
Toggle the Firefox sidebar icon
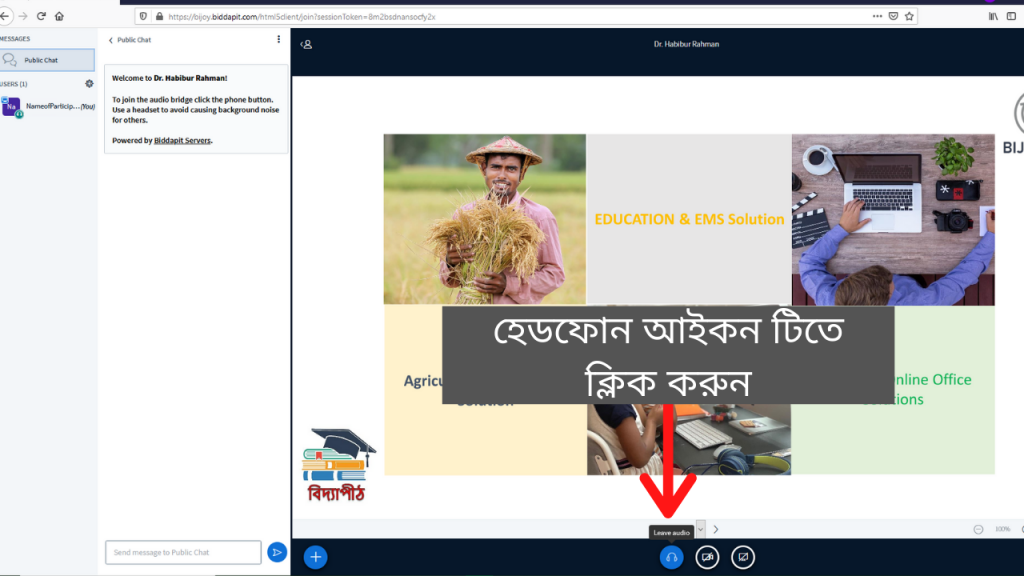click(1011, 16)
